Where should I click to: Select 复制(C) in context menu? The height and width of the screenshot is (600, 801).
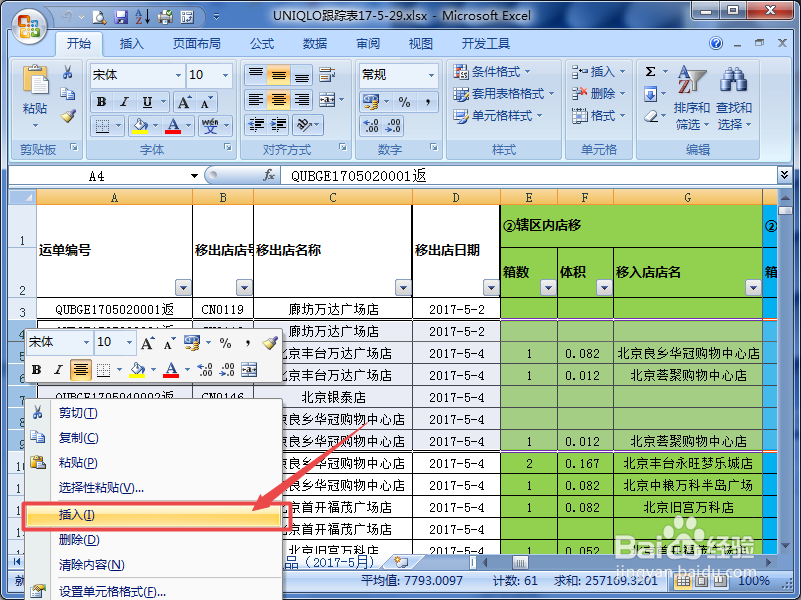[x=153, y=438]
